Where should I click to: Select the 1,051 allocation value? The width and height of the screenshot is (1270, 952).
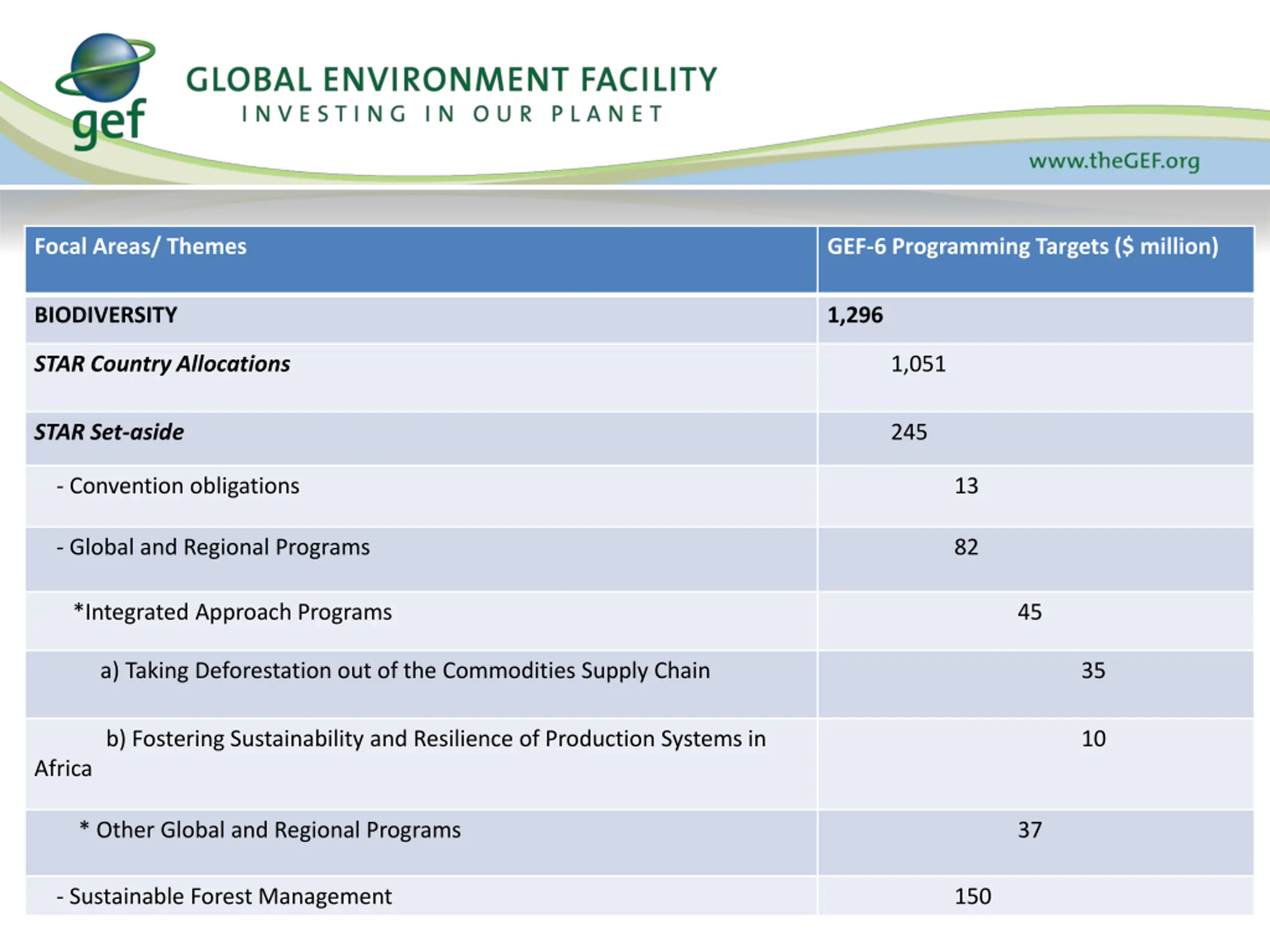[917, 364]
